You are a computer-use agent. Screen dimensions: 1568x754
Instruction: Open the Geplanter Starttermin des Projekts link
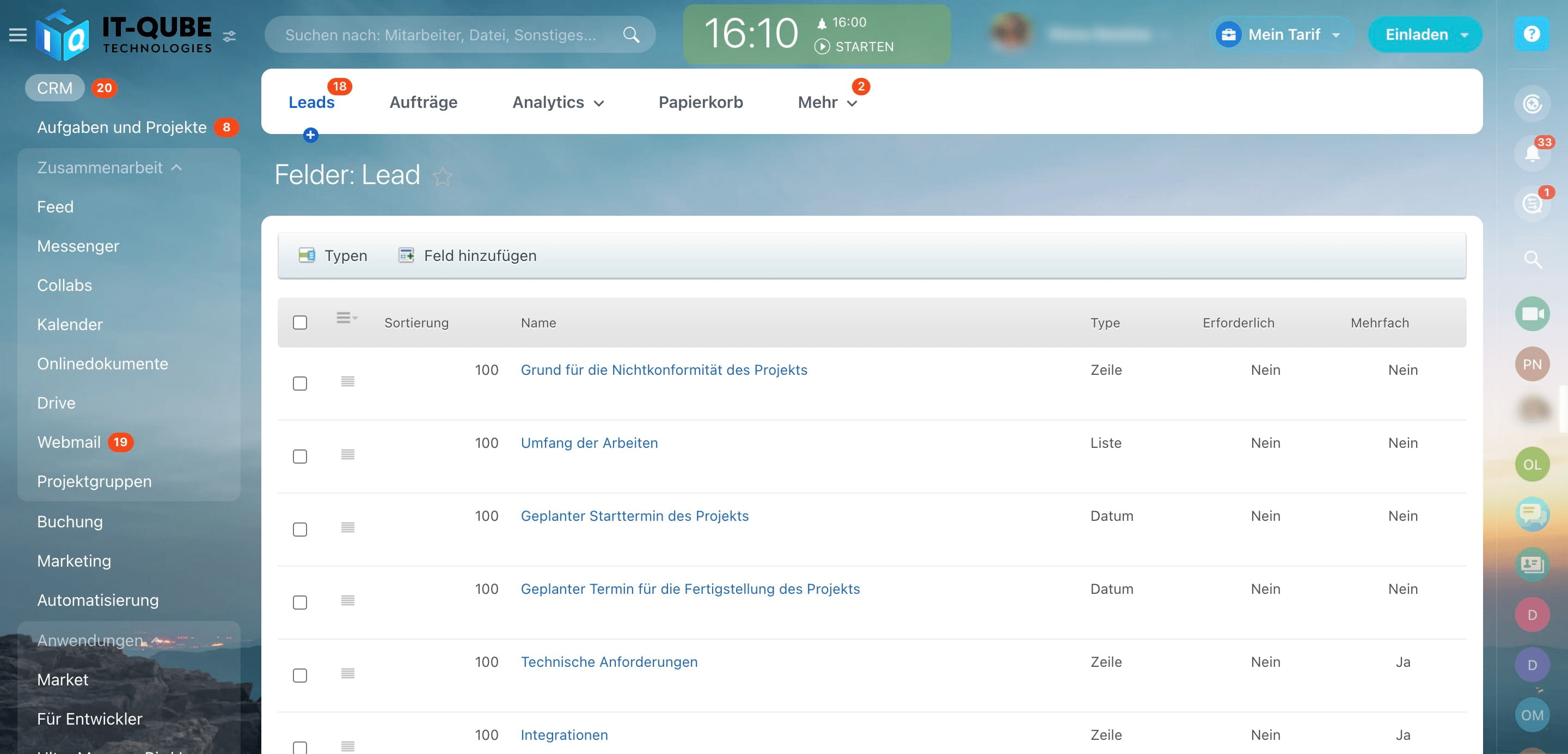634,516
